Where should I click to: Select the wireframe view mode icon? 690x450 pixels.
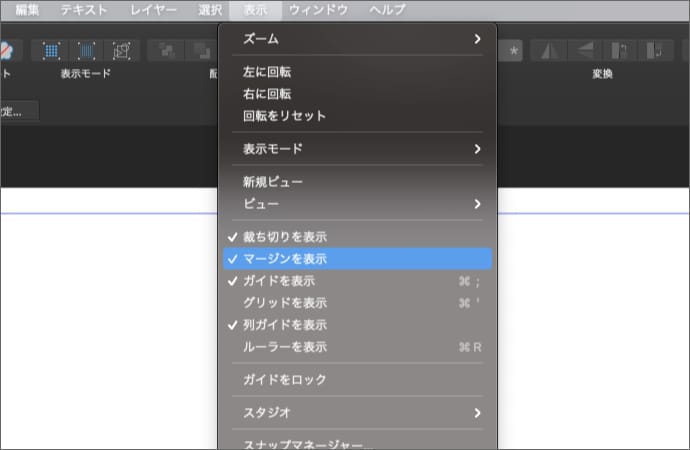click(x=121, y=50)
